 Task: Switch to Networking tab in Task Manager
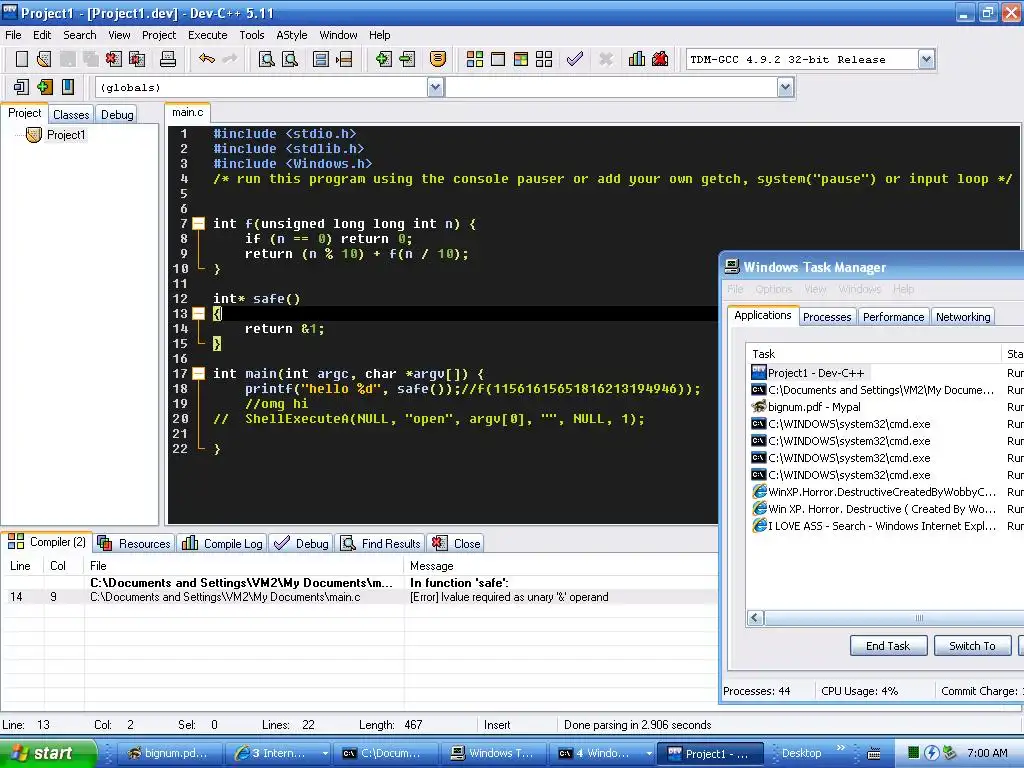pyautogui.click(x=963, y=317)
